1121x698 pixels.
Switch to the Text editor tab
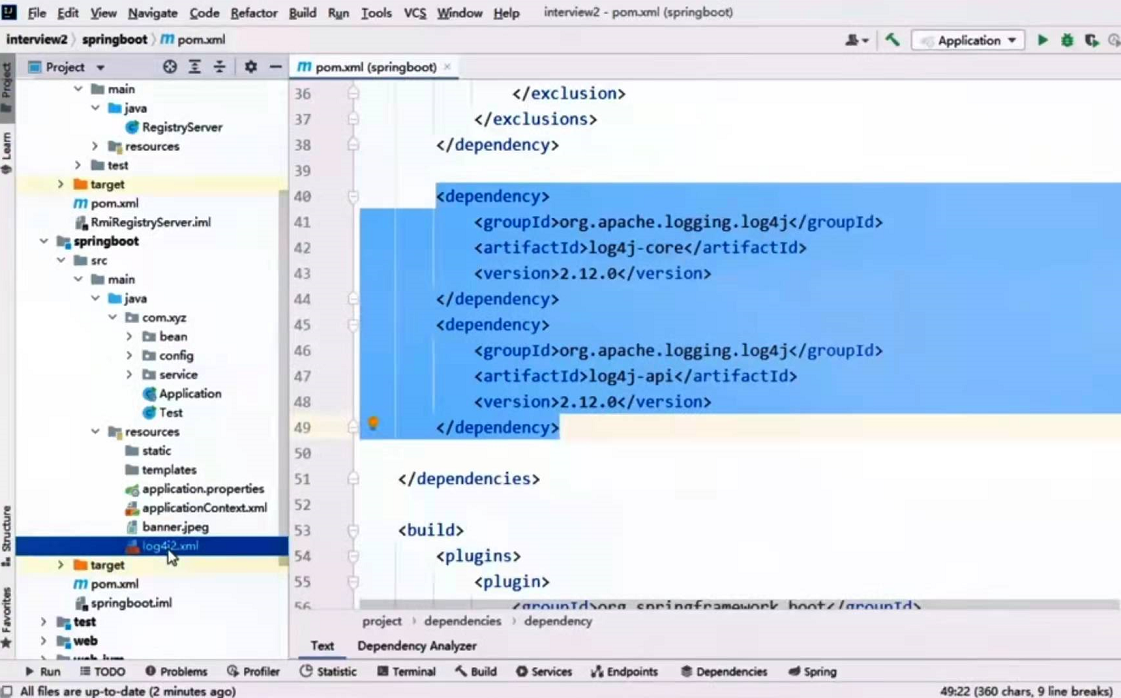[322, 646]
